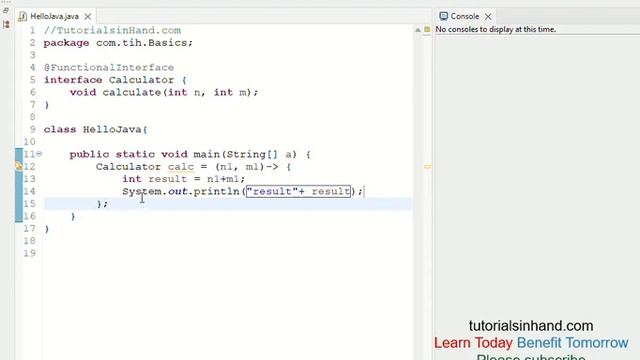The image size is (640, 360).
Task: Click inside the highlighted "result"+ result box
Action: pyautogui.click(x=298, y=191)
